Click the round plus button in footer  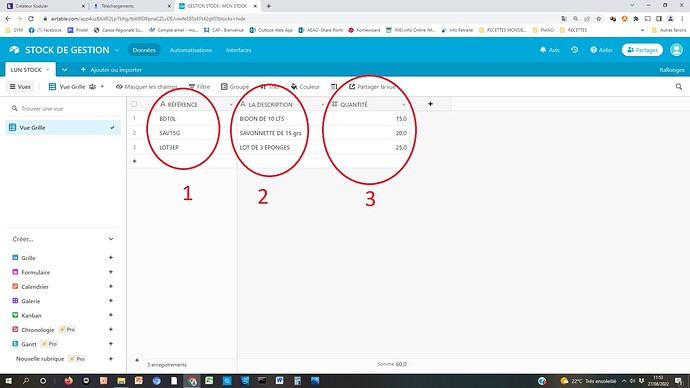pos(137,360)
